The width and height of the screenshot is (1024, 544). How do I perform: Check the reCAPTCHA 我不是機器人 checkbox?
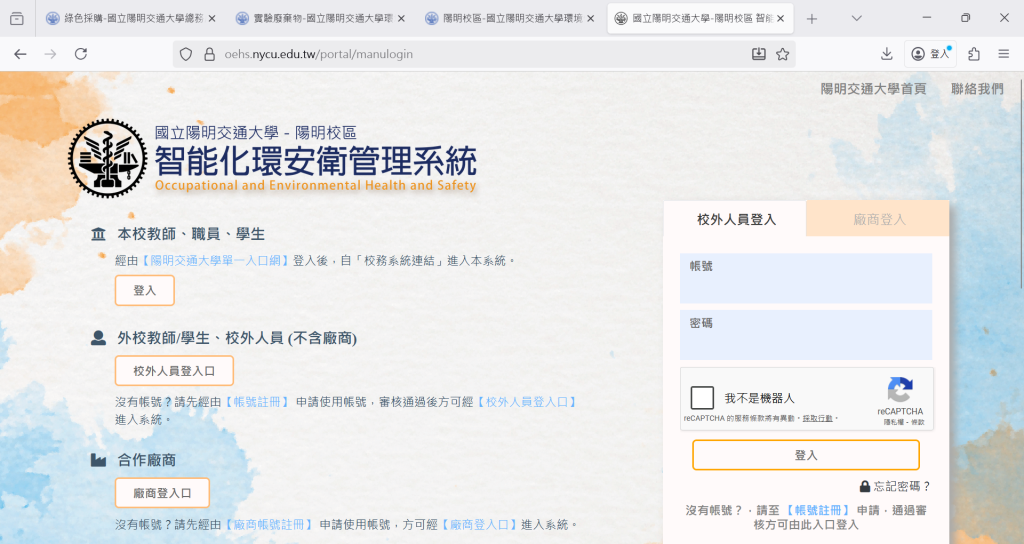click(x=703, y=397)
